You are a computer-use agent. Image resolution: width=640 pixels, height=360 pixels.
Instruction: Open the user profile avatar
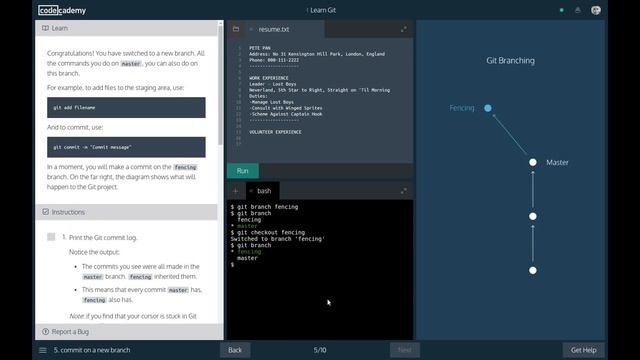[596, 10]
